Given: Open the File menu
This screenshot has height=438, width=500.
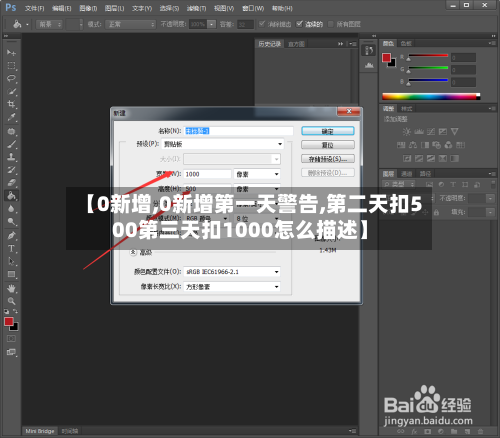Looking at the screenshot, I should (x=34, y=8).
